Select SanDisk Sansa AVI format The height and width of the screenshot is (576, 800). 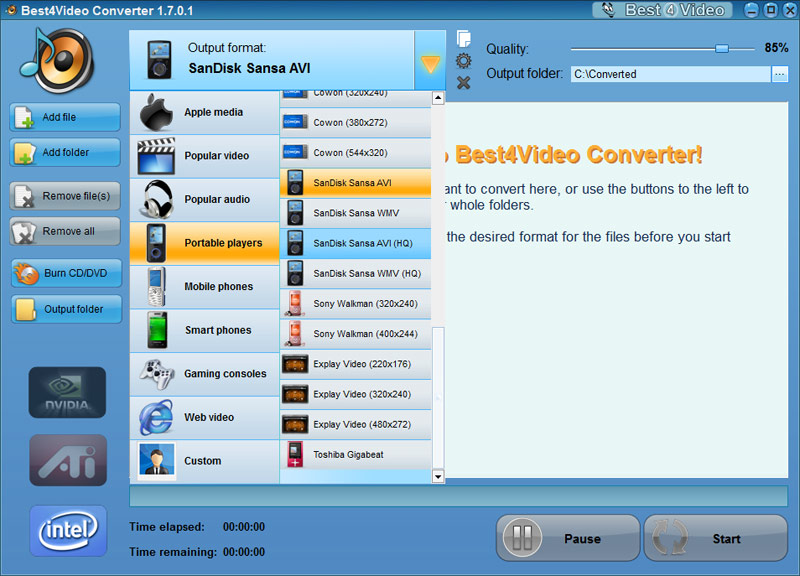pyautogui.click(x=356, y=183)
